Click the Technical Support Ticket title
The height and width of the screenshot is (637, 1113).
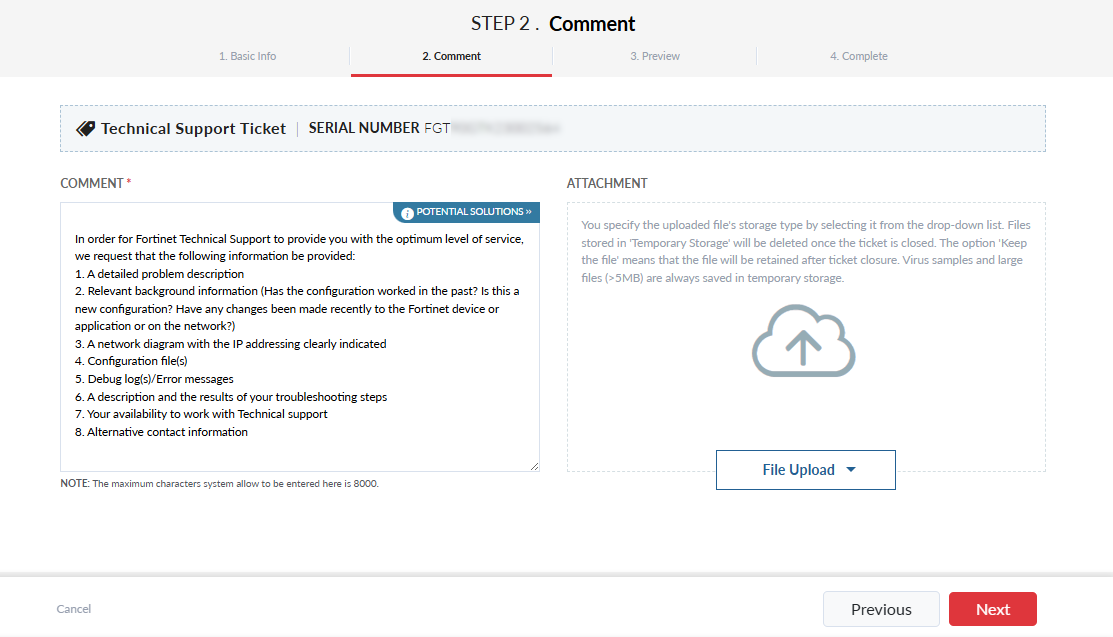click(193, 129)
